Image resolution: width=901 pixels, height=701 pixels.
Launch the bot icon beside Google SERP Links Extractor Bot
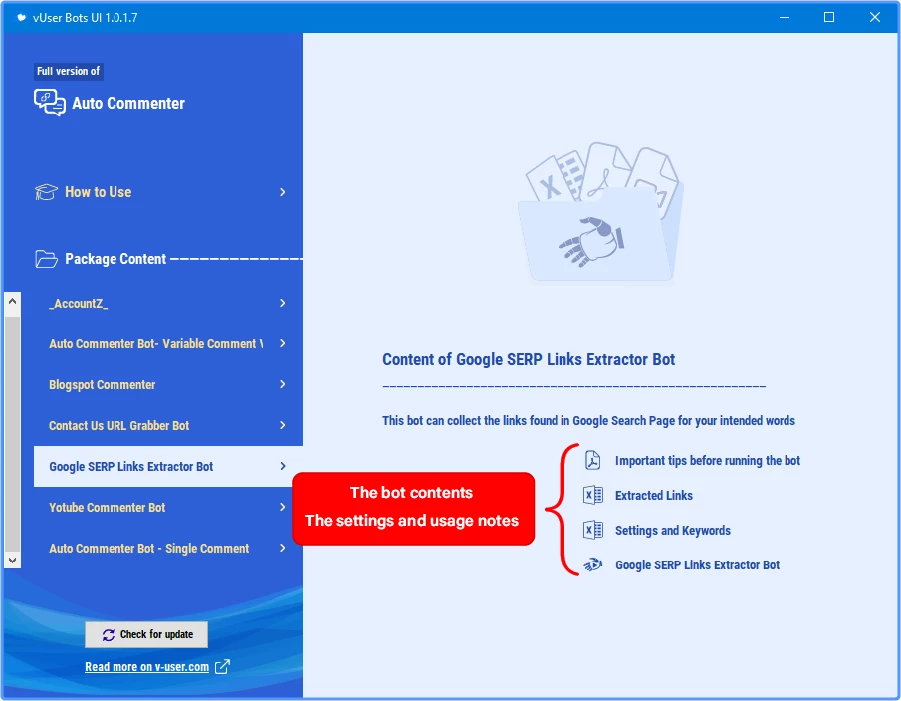click(592, 565)
